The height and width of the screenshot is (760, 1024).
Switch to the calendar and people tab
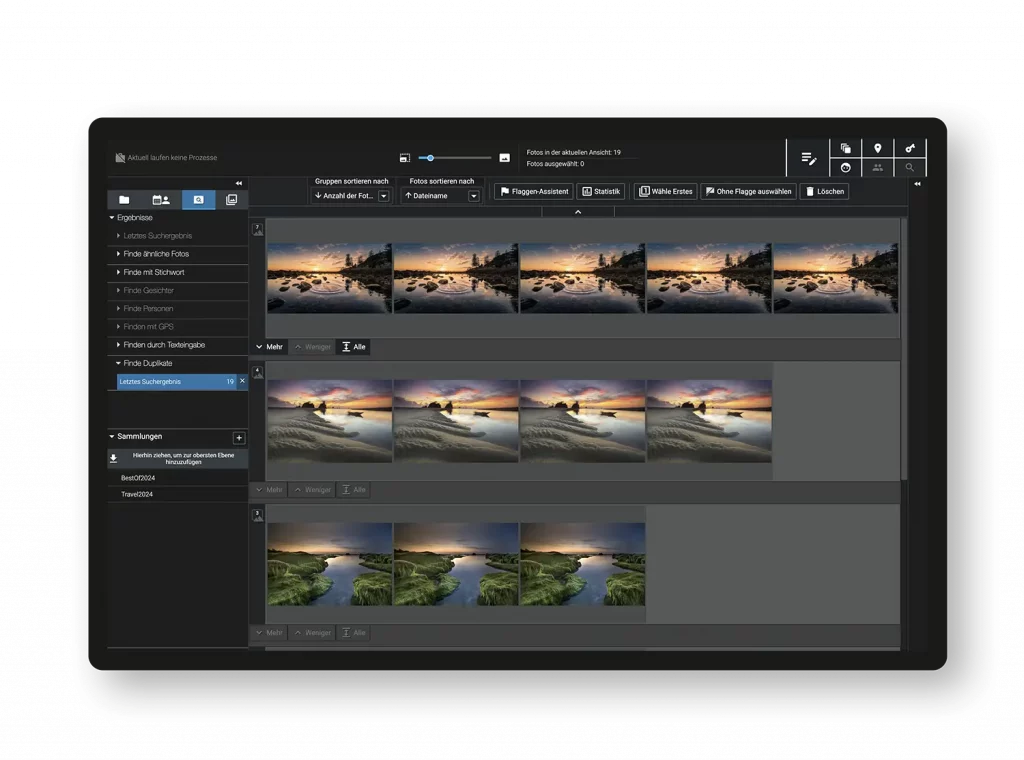[161, 200]
